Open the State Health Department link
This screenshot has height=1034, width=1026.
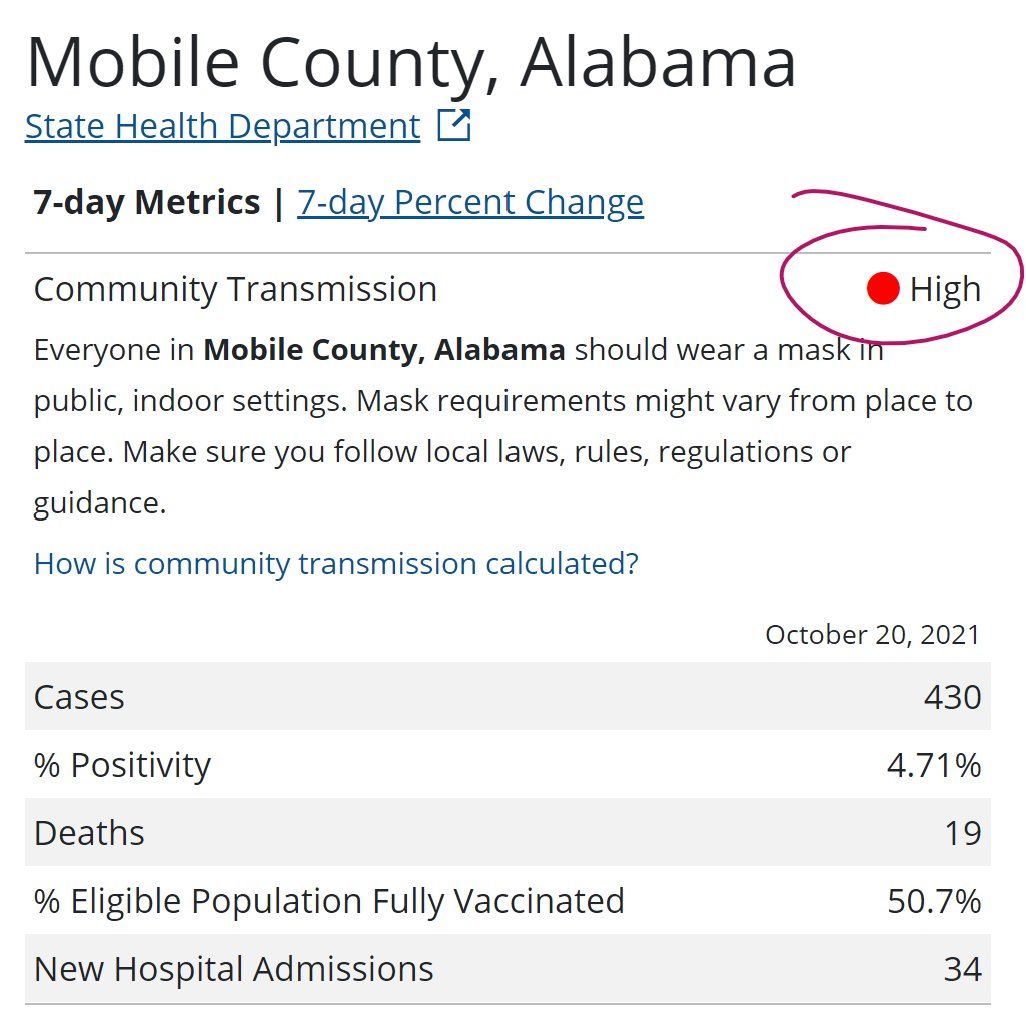click(222, 126)
